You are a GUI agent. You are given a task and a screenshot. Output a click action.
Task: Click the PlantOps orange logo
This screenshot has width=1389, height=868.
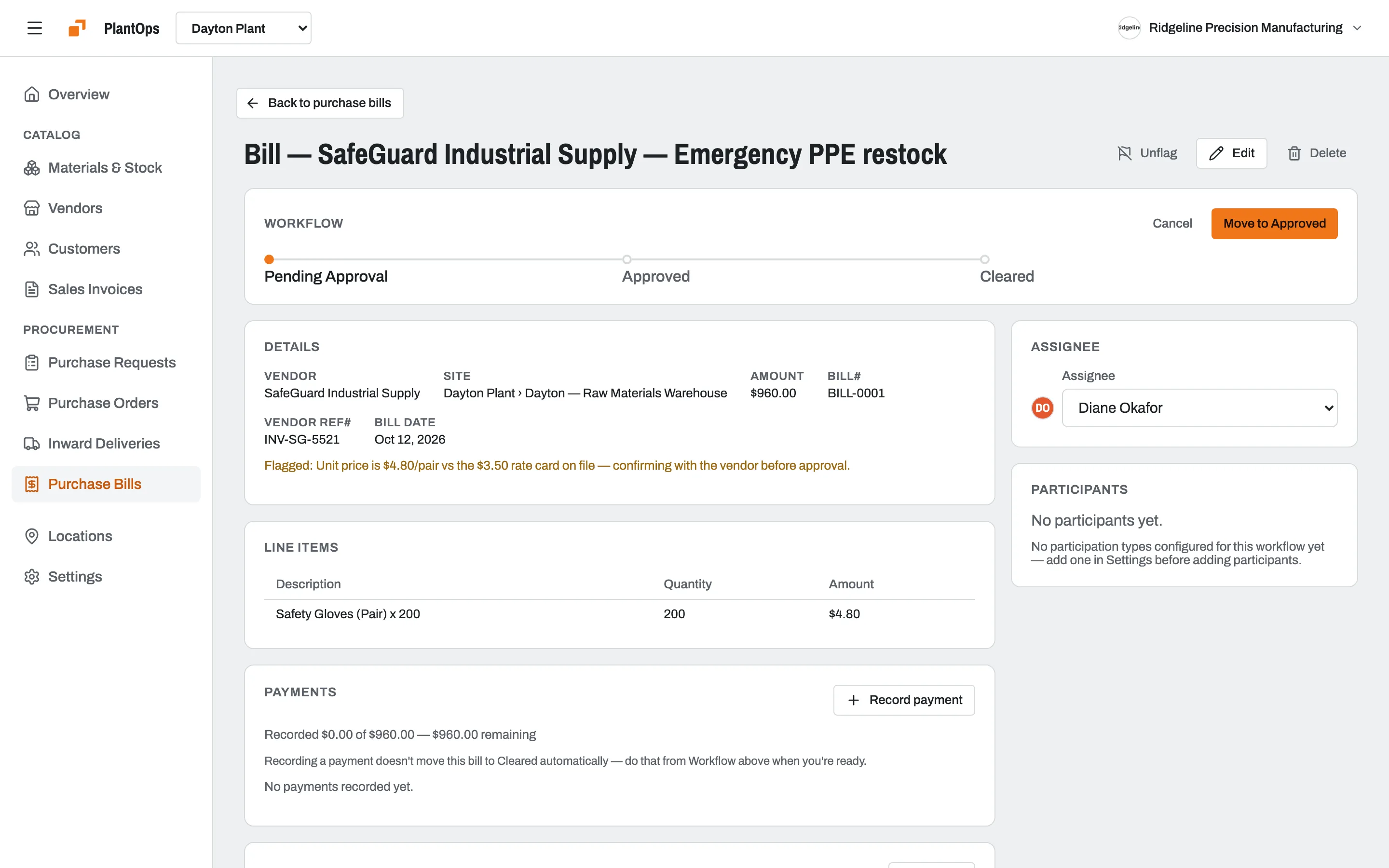coord(77,28)
